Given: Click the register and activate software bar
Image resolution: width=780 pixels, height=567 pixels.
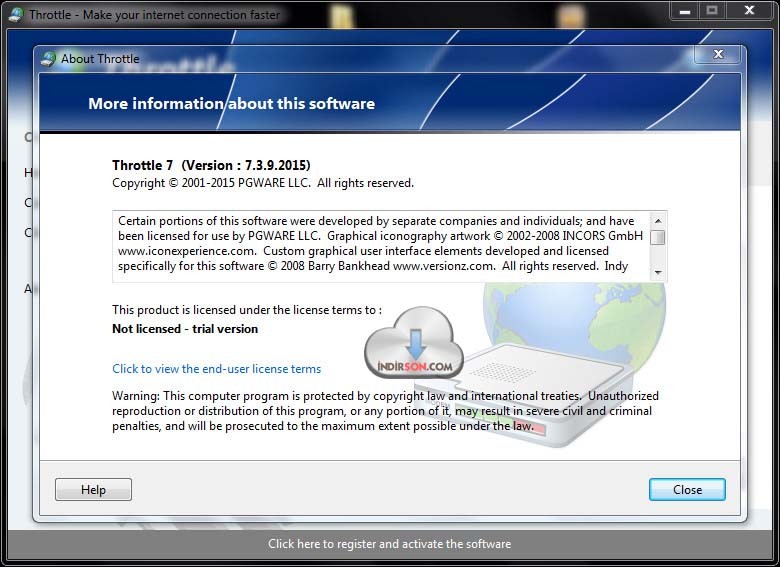Looking at the screenshot, I should pyautogui.click(x=390, y=544).
